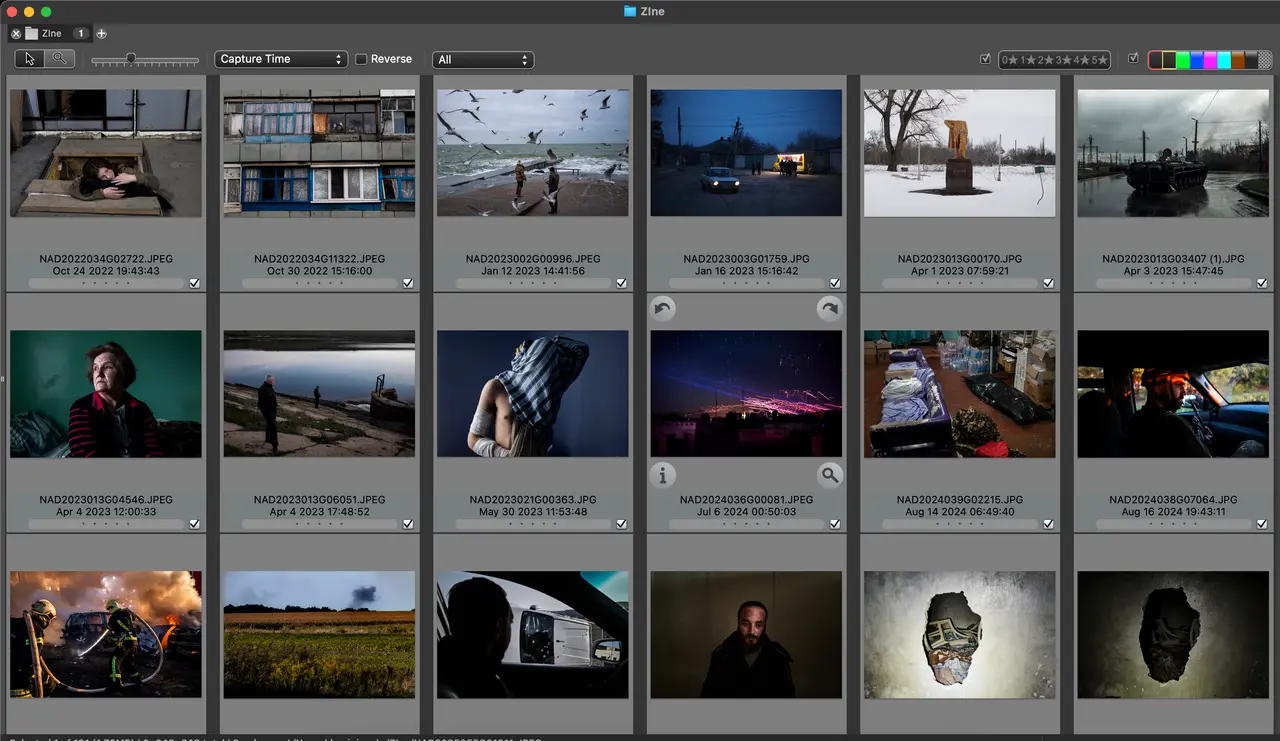Filter by 3-star rating
The width and height of the screenshot is (1280, 741).
point(1063,60)
